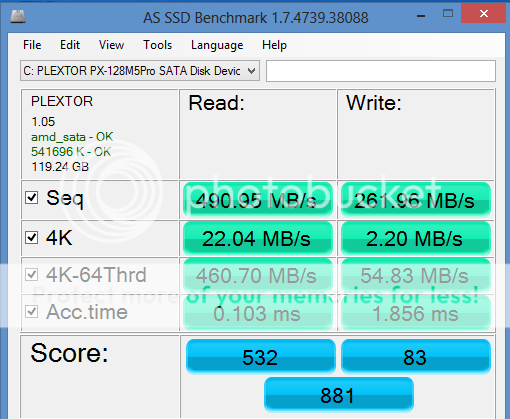Click the total score 881
This screenshot has height=419, width=510.
339,395
